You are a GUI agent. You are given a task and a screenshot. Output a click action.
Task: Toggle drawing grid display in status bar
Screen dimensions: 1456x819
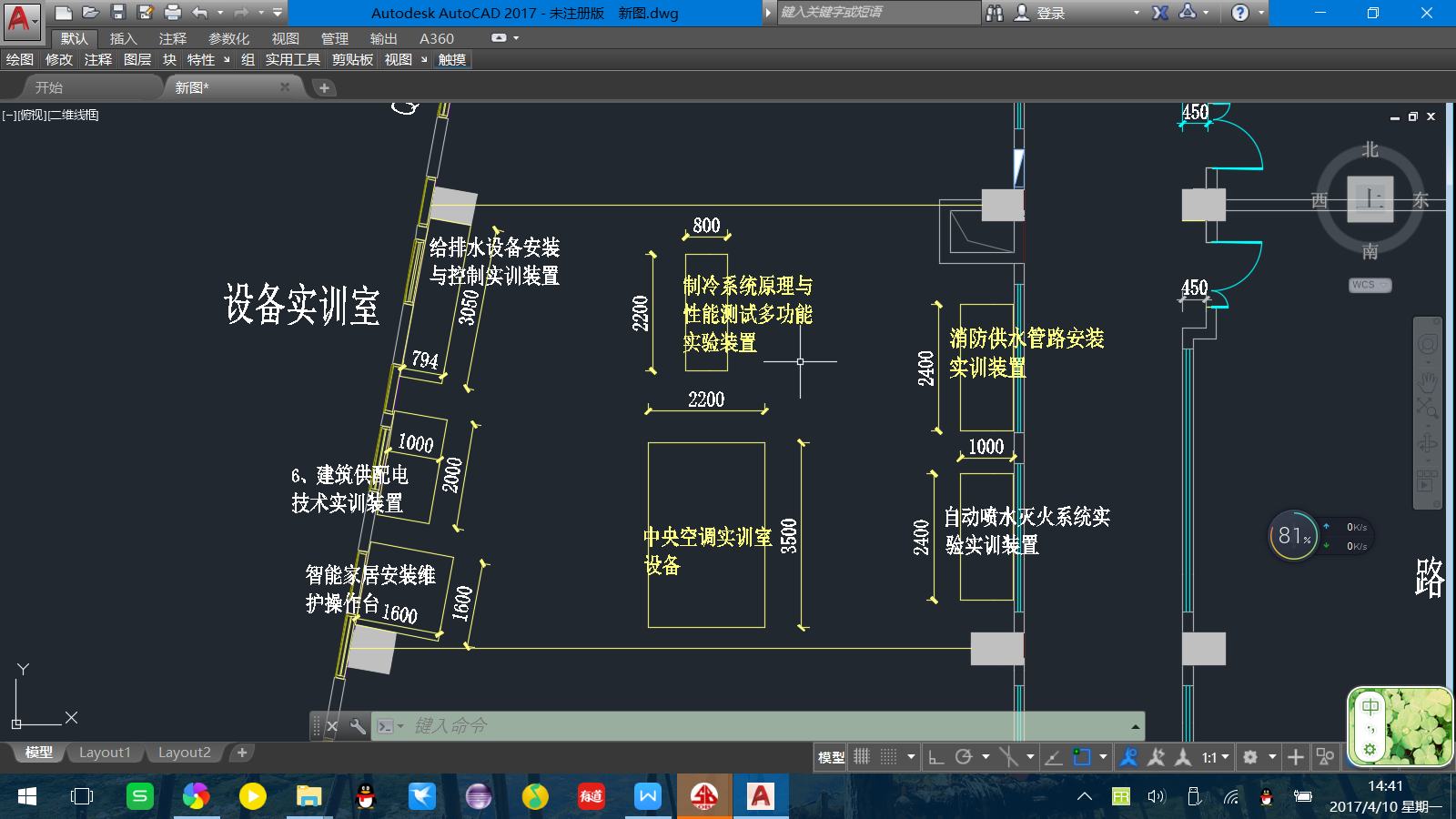pos(862,757)
